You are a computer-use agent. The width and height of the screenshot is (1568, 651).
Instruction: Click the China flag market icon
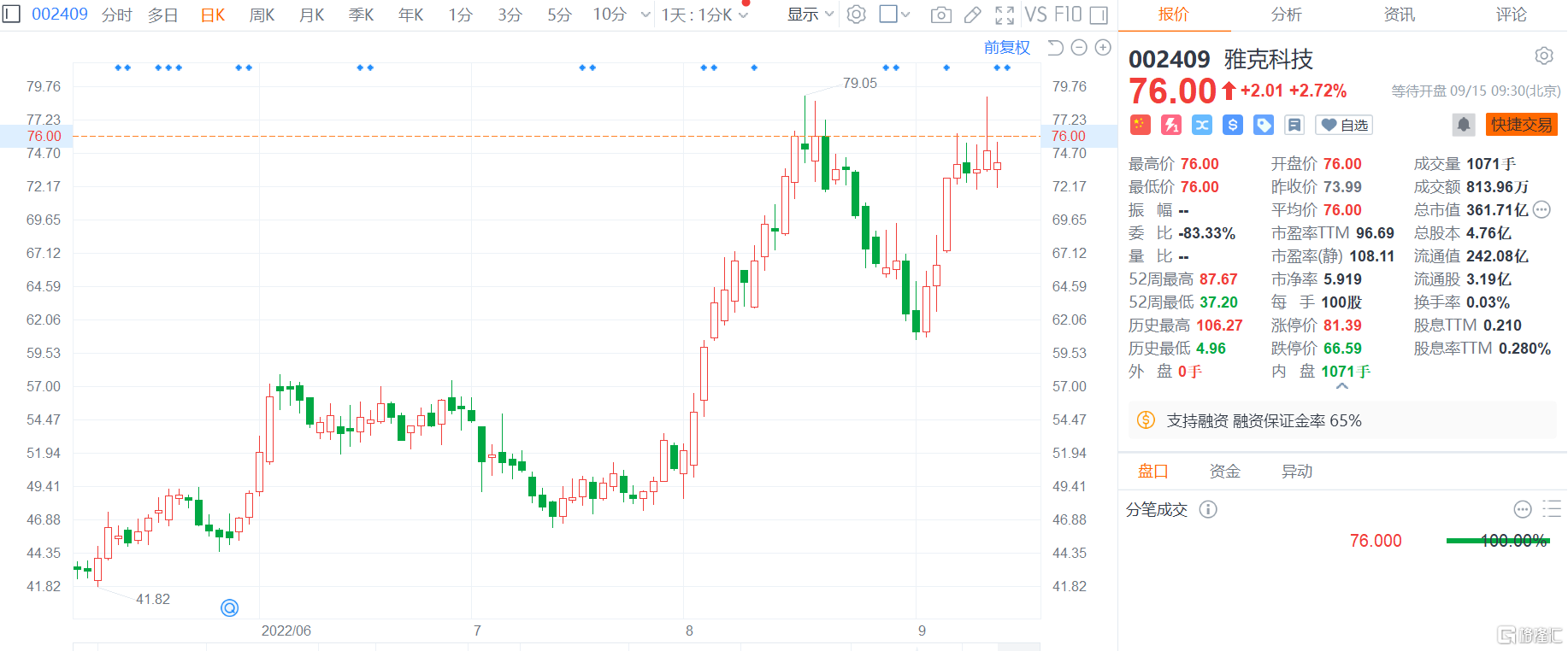1140,125
